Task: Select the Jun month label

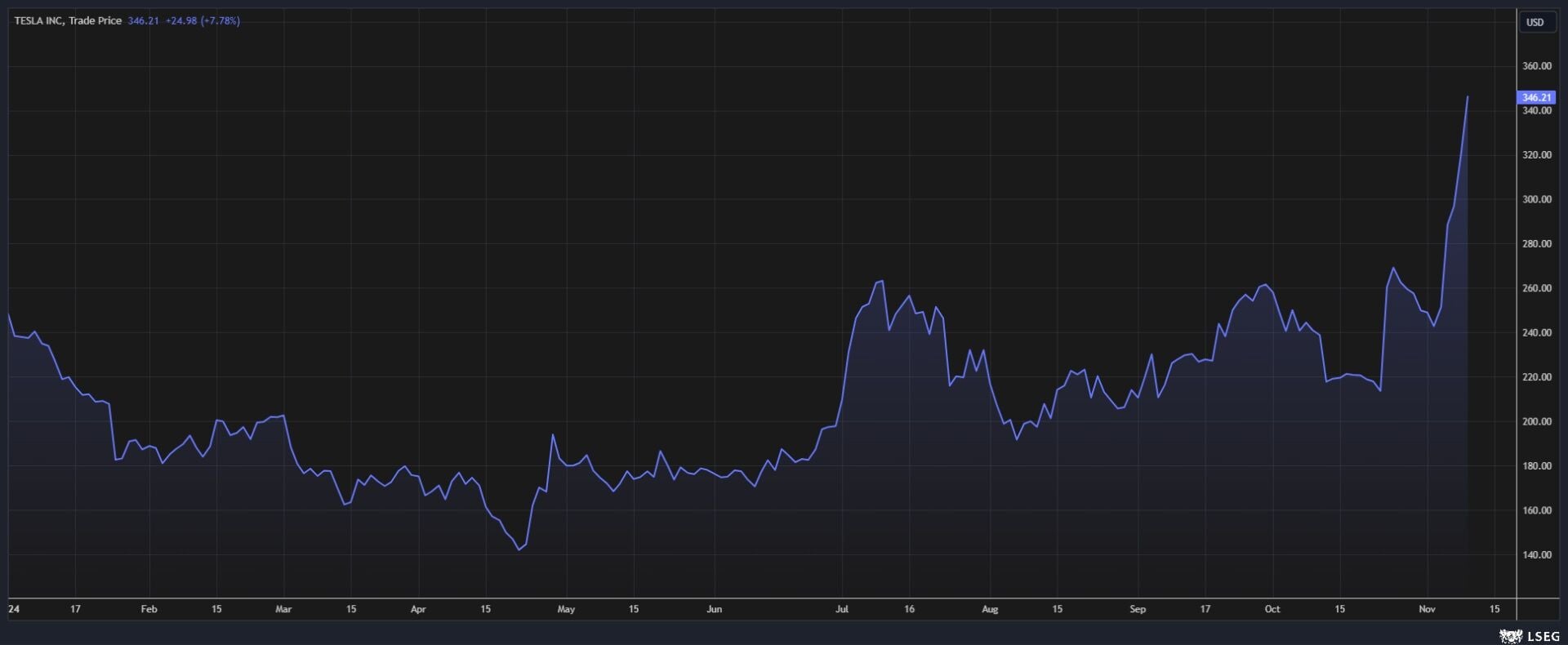Action: tap(715, 609)
